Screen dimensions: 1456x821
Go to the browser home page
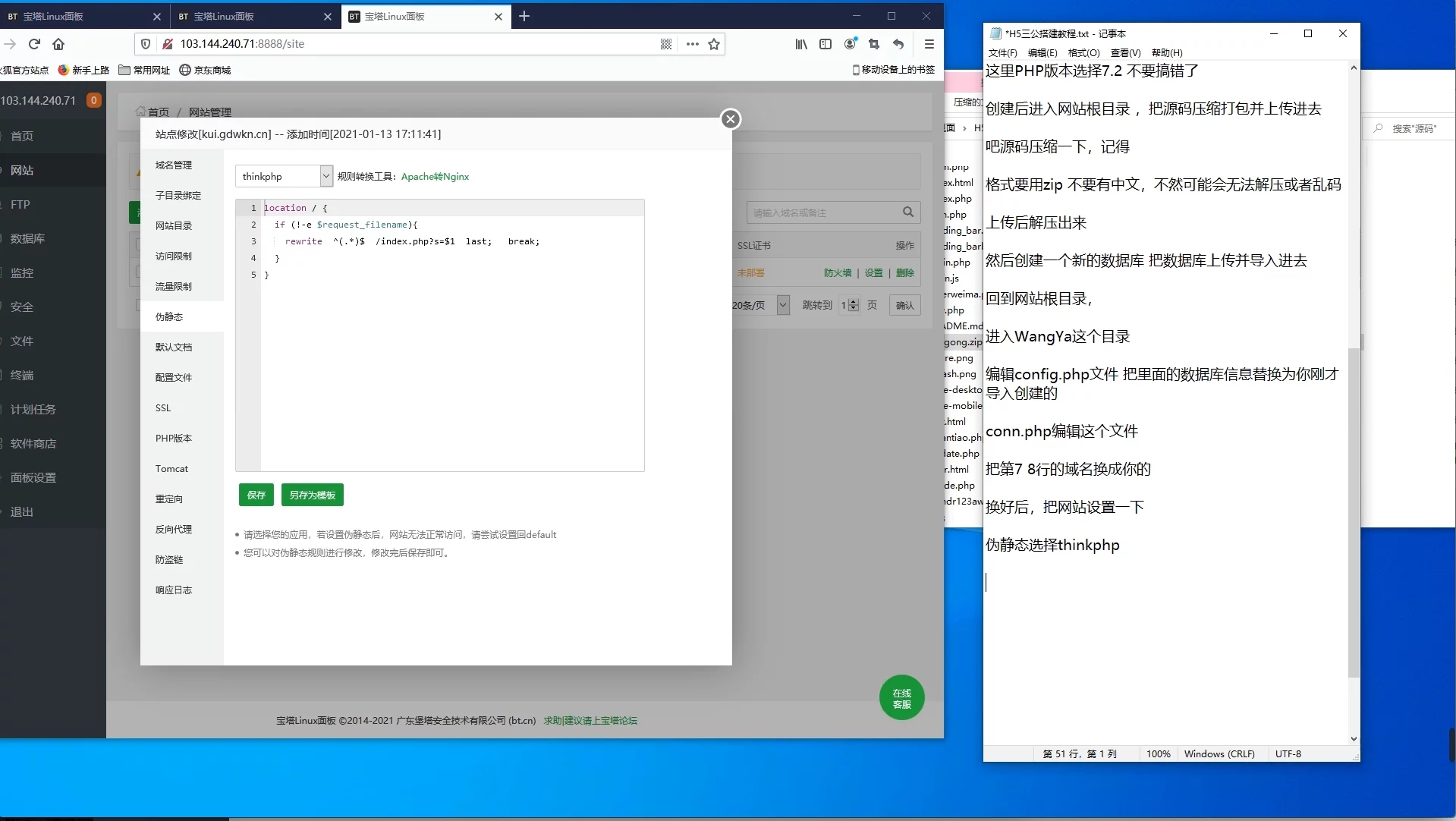[x=58, y=44]
